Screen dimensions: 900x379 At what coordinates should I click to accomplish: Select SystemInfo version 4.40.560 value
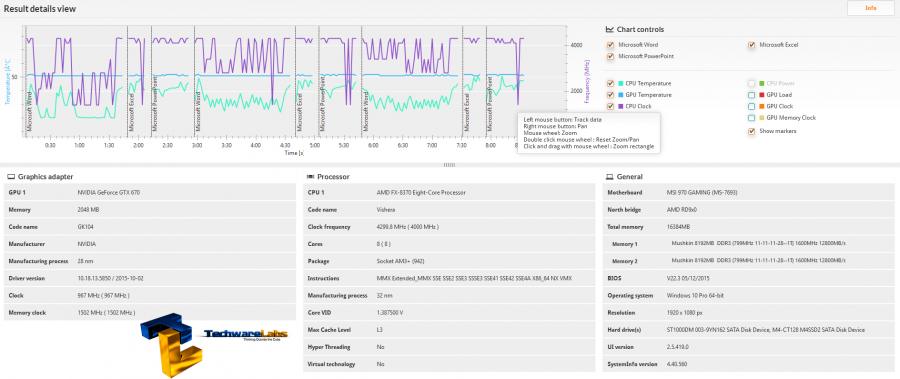tap(676, 365)
